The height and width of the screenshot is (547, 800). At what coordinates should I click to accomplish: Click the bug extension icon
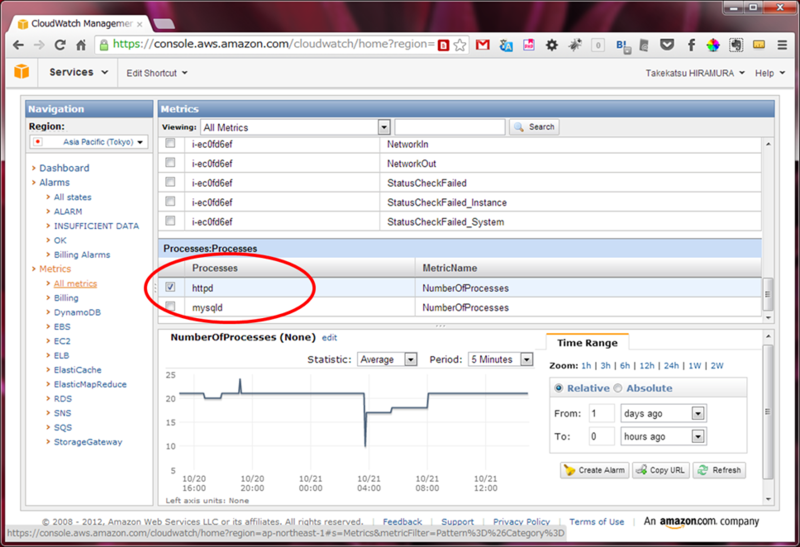[575, 45]
